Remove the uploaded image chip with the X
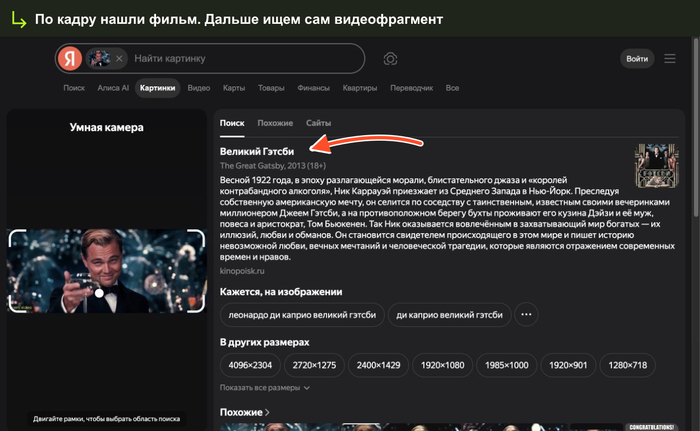The height and width of the screenshot is (431, 700). [119, 59]
